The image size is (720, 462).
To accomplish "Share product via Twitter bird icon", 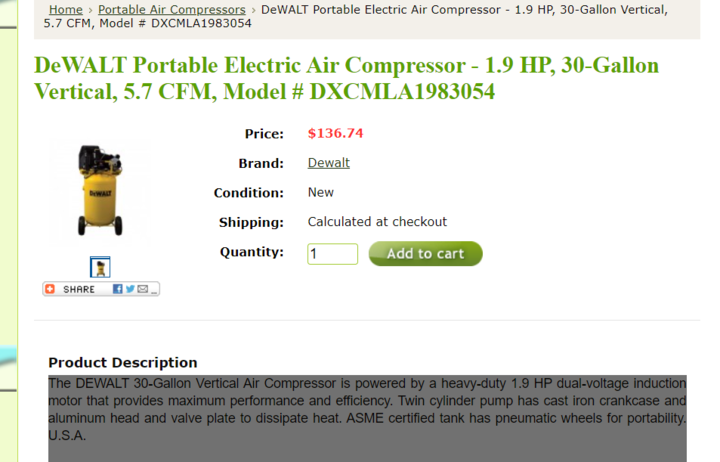I will (130, 289).
